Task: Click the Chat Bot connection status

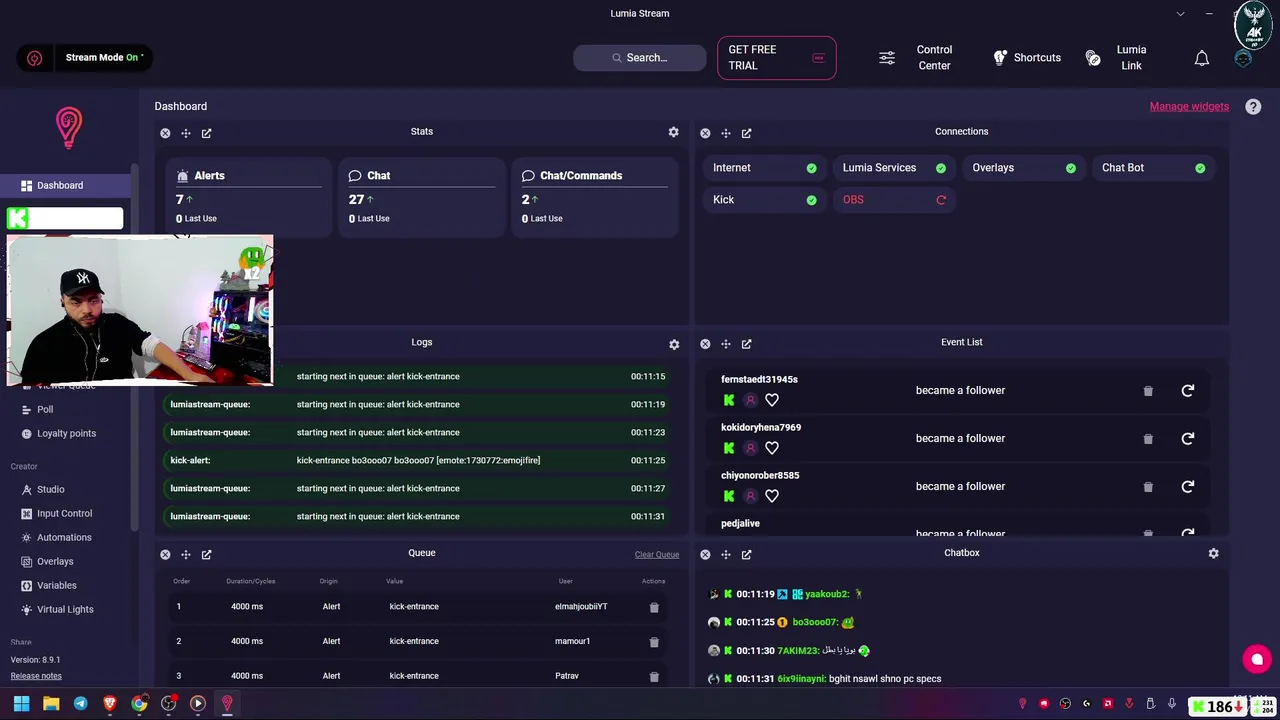Action: 1153,168
